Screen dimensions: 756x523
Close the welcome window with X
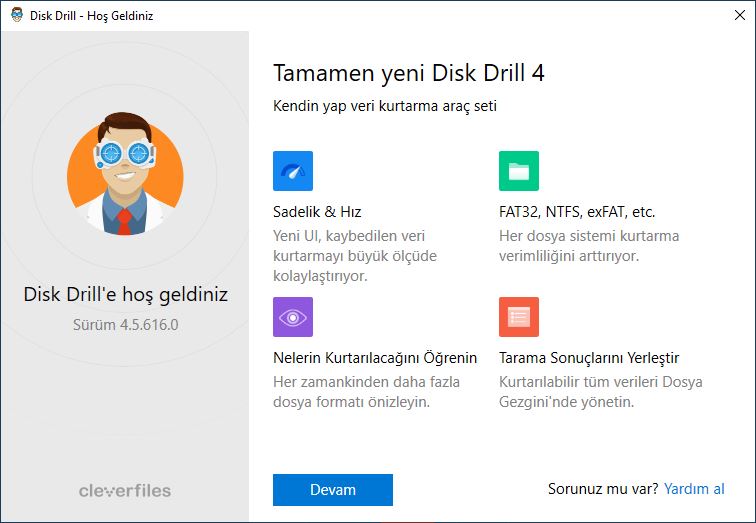point(740,15)
